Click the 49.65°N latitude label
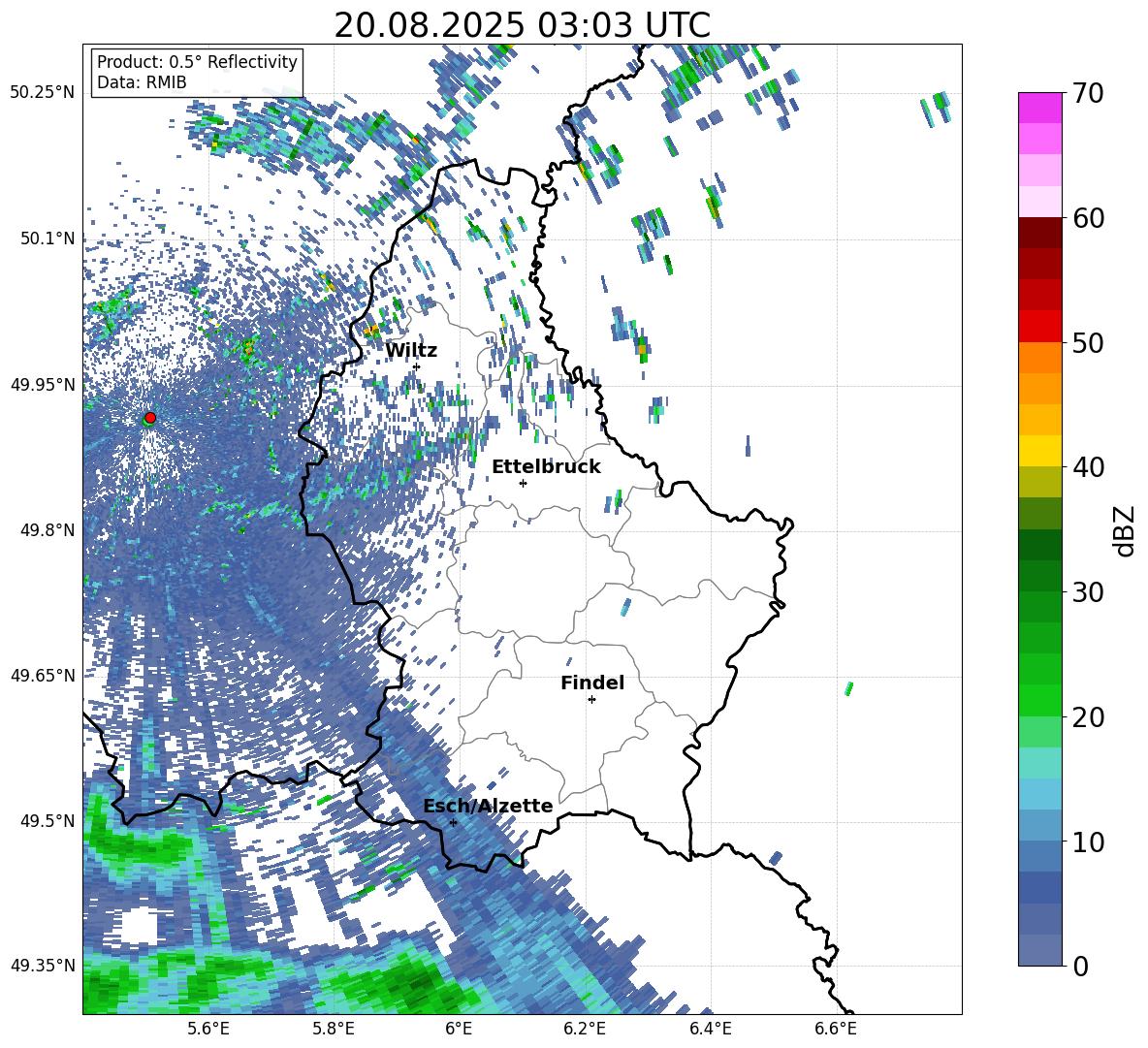The image size is (1148, 1048). [44, 675]
